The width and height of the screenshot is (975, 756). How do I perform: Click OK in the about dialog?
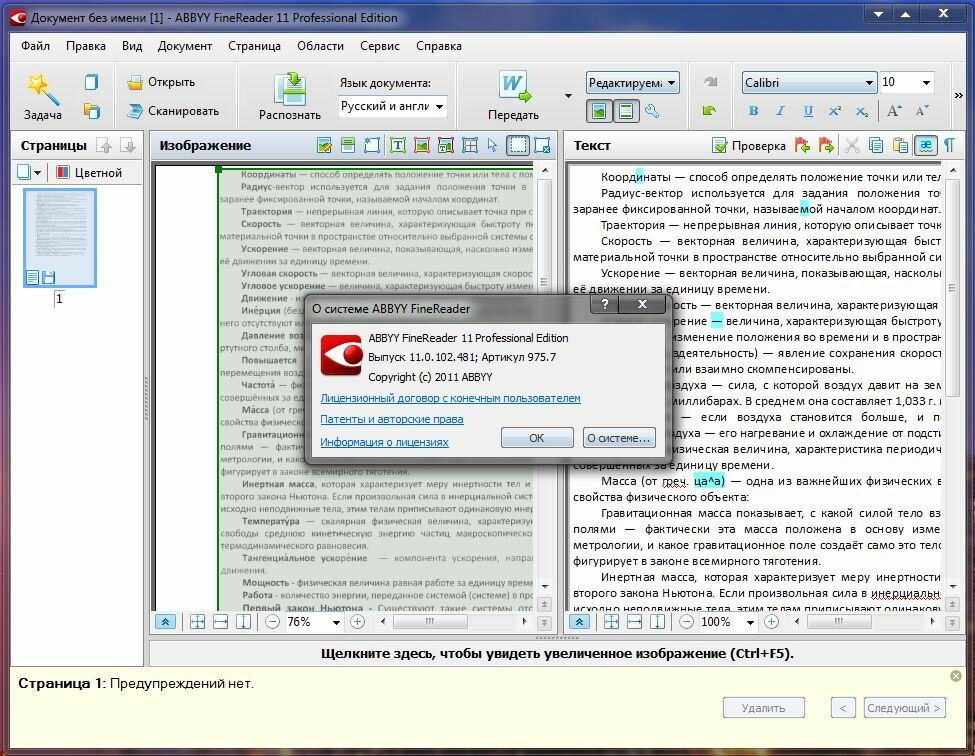point(537,438)
